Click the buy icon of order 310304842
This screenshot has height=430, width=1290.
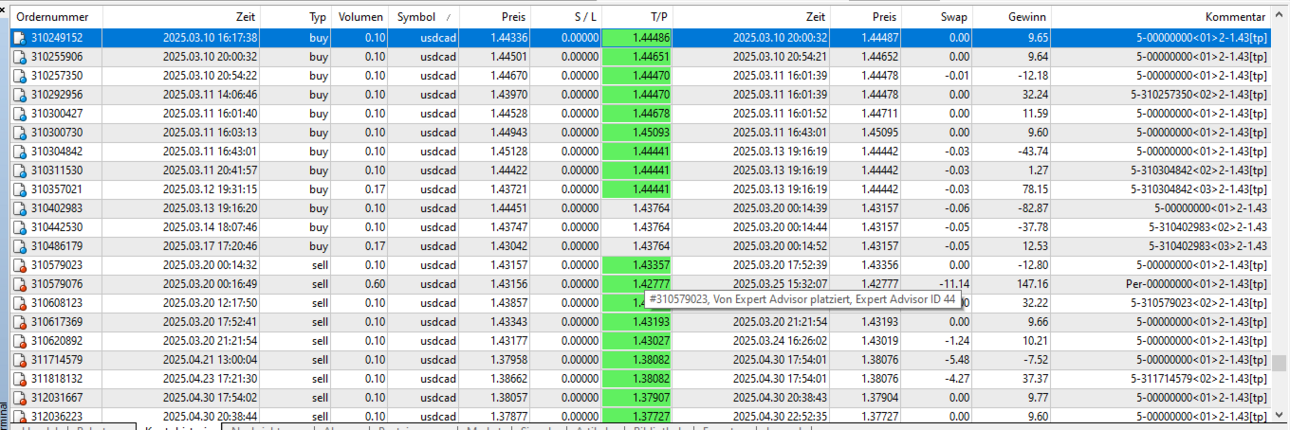pyautogui.click(x=19, y=152)
